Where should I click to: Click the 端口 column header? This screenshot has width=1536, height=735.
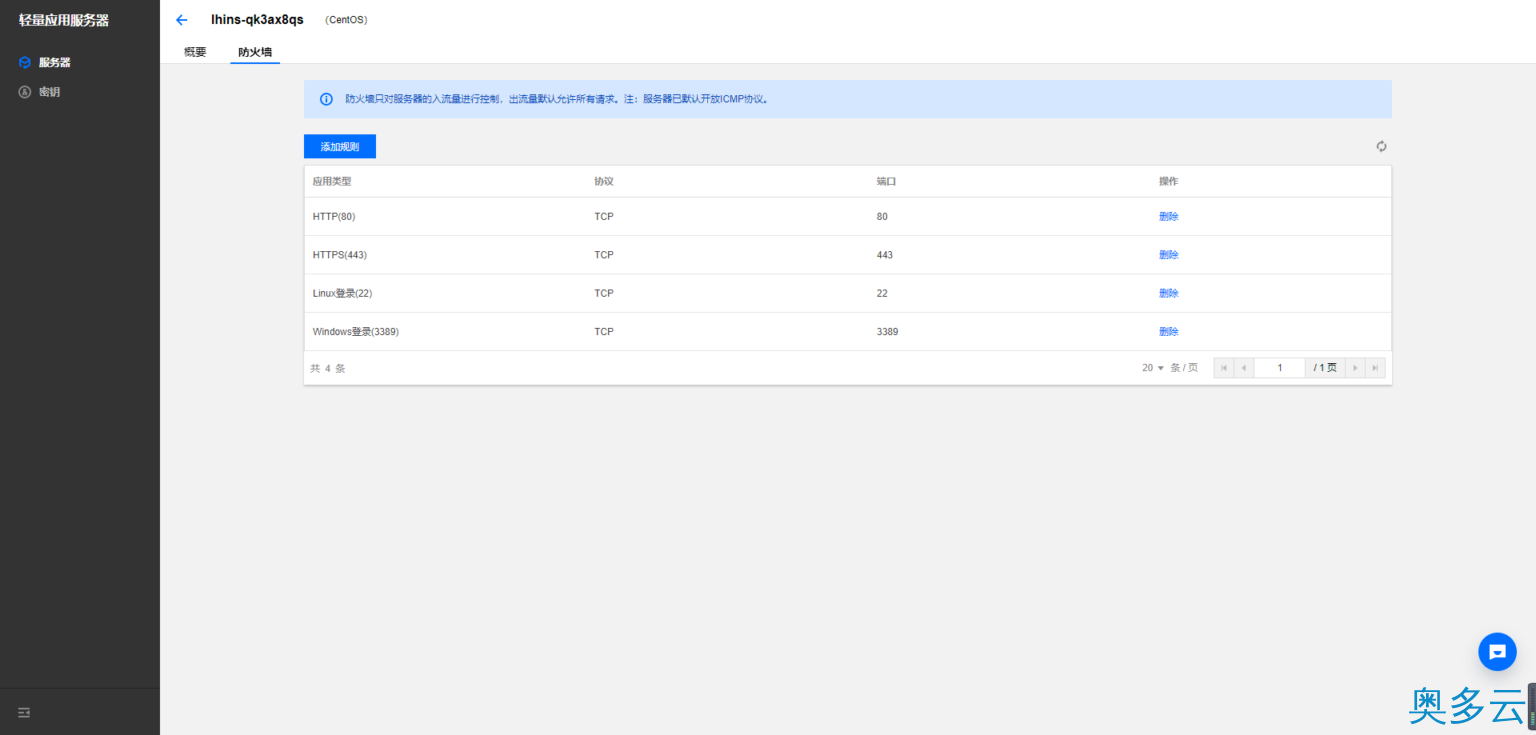(886, 181)
